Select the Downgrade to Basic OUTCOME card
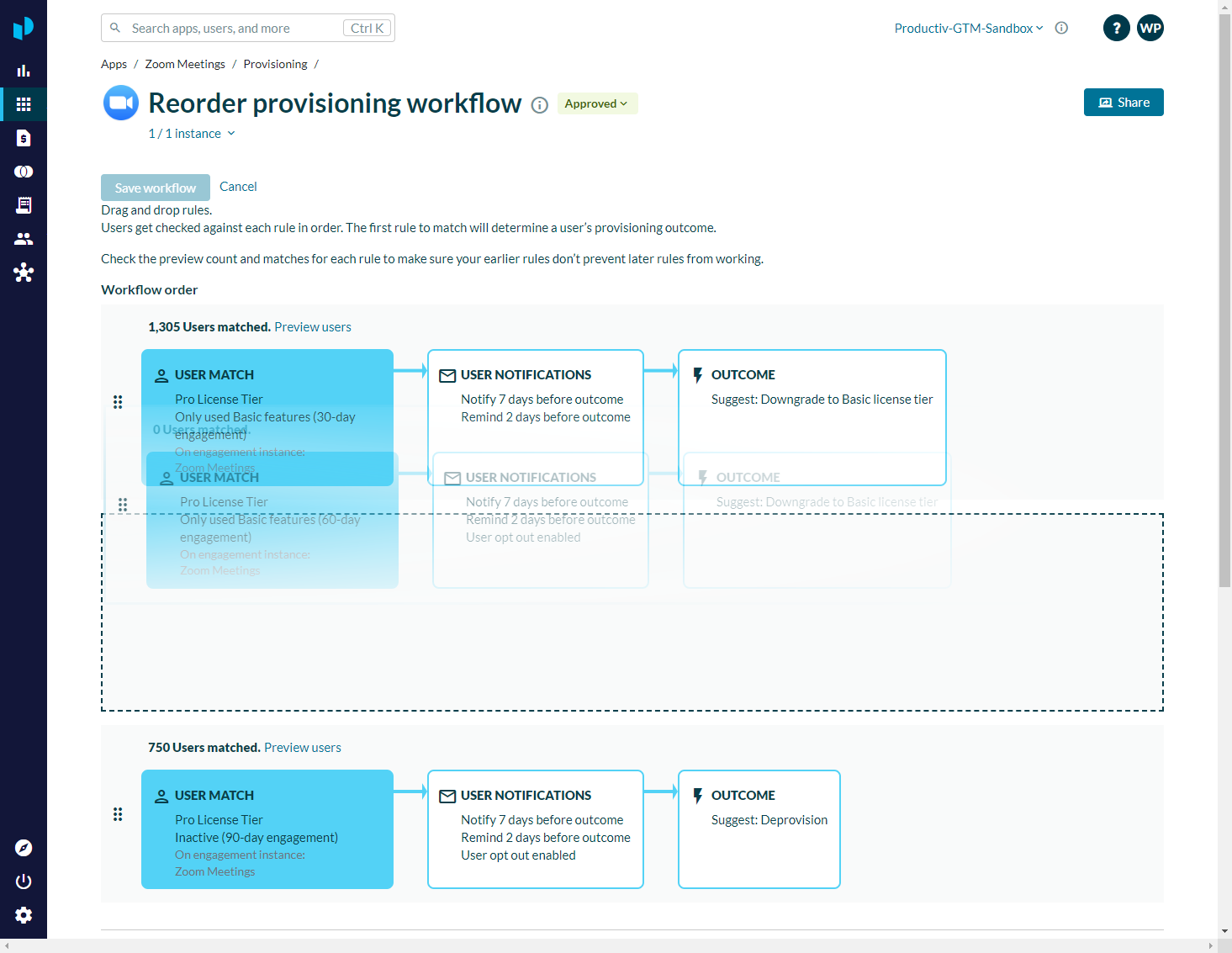Screen dimensions: 1232x953 (x=812, y=417)
